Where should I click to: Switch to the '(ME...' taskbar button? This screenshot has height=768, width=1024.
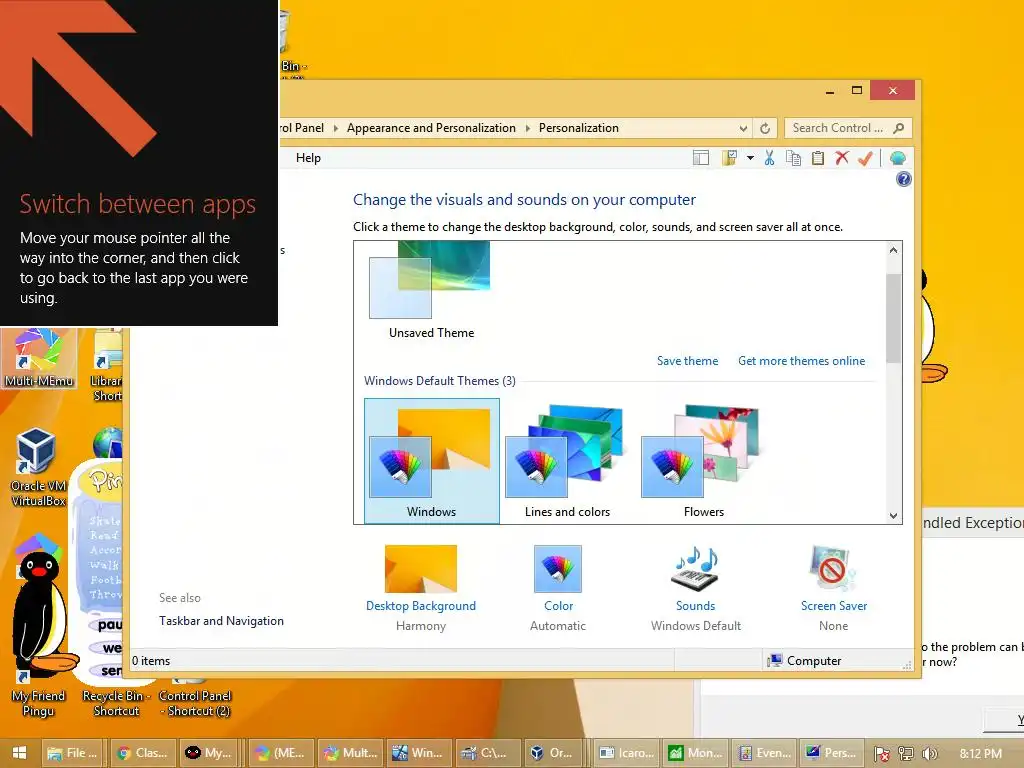coord(281,753)
